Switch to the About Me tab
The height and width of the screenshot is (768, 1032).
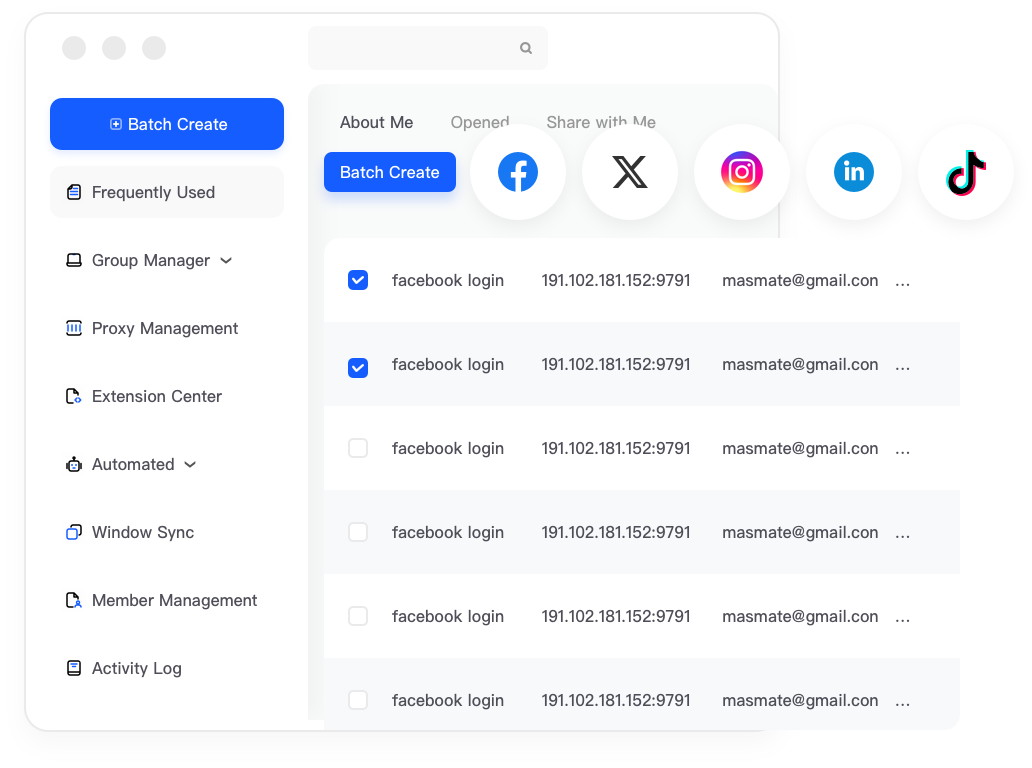coord(376,122)
